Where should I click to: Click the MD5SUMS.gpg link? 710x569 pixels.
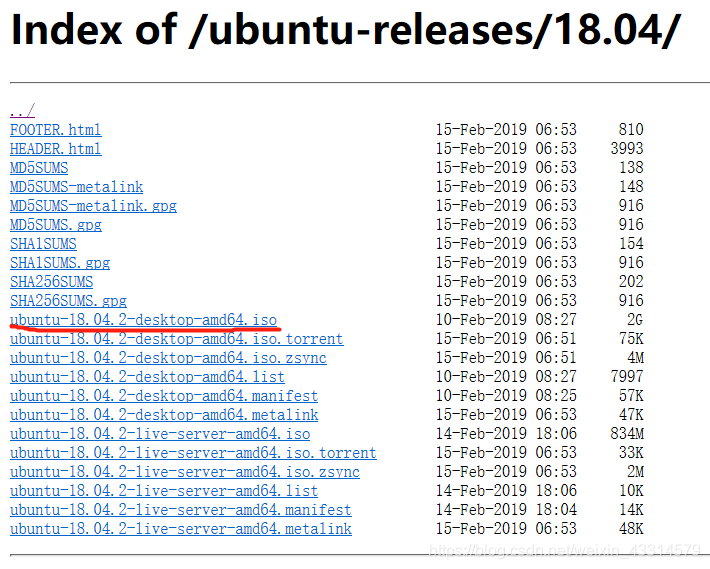(56, 225)
